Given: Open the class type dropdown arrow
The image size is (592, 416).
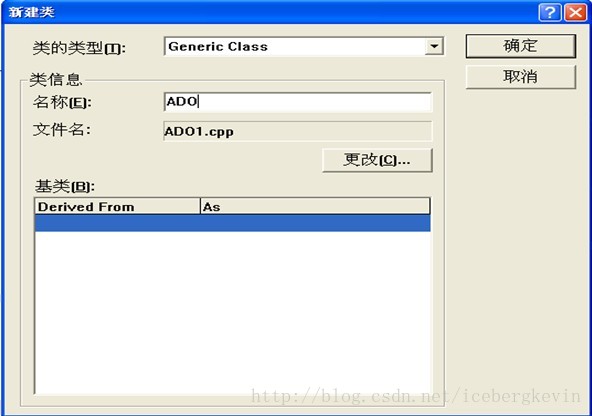Looking at the screenshot, I should [434, 46].
